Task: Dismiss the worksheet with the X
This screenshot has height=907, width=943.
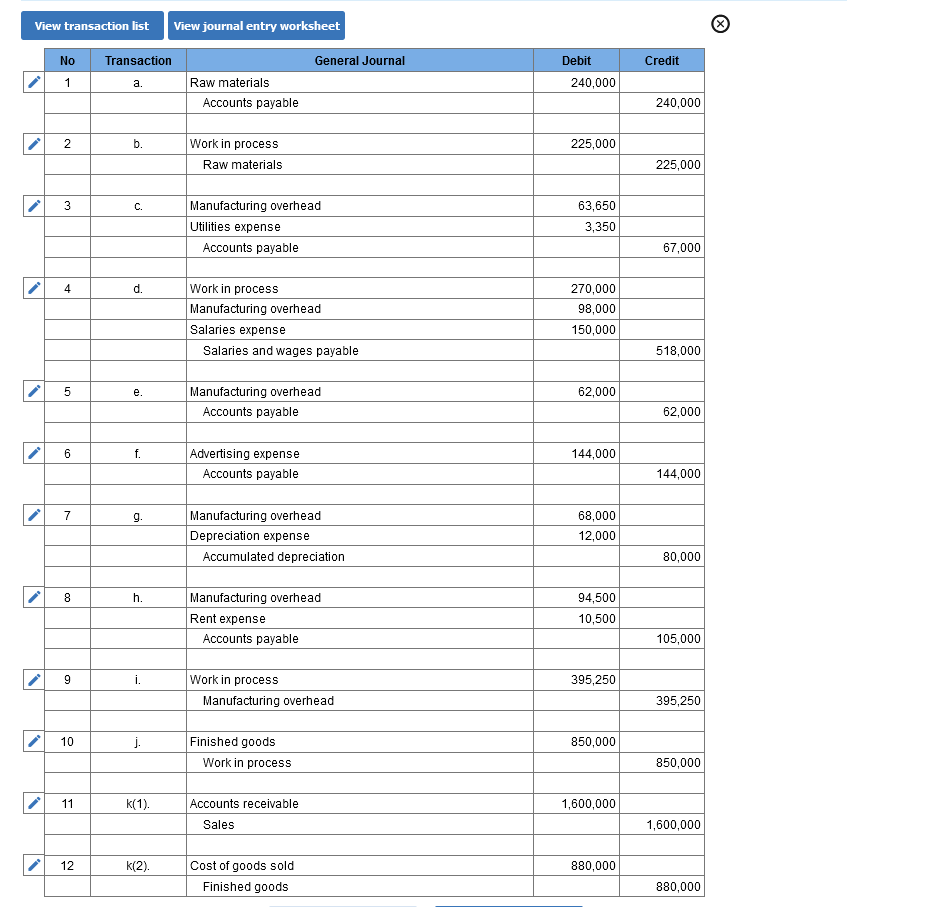Action: (x=721, y=24)
